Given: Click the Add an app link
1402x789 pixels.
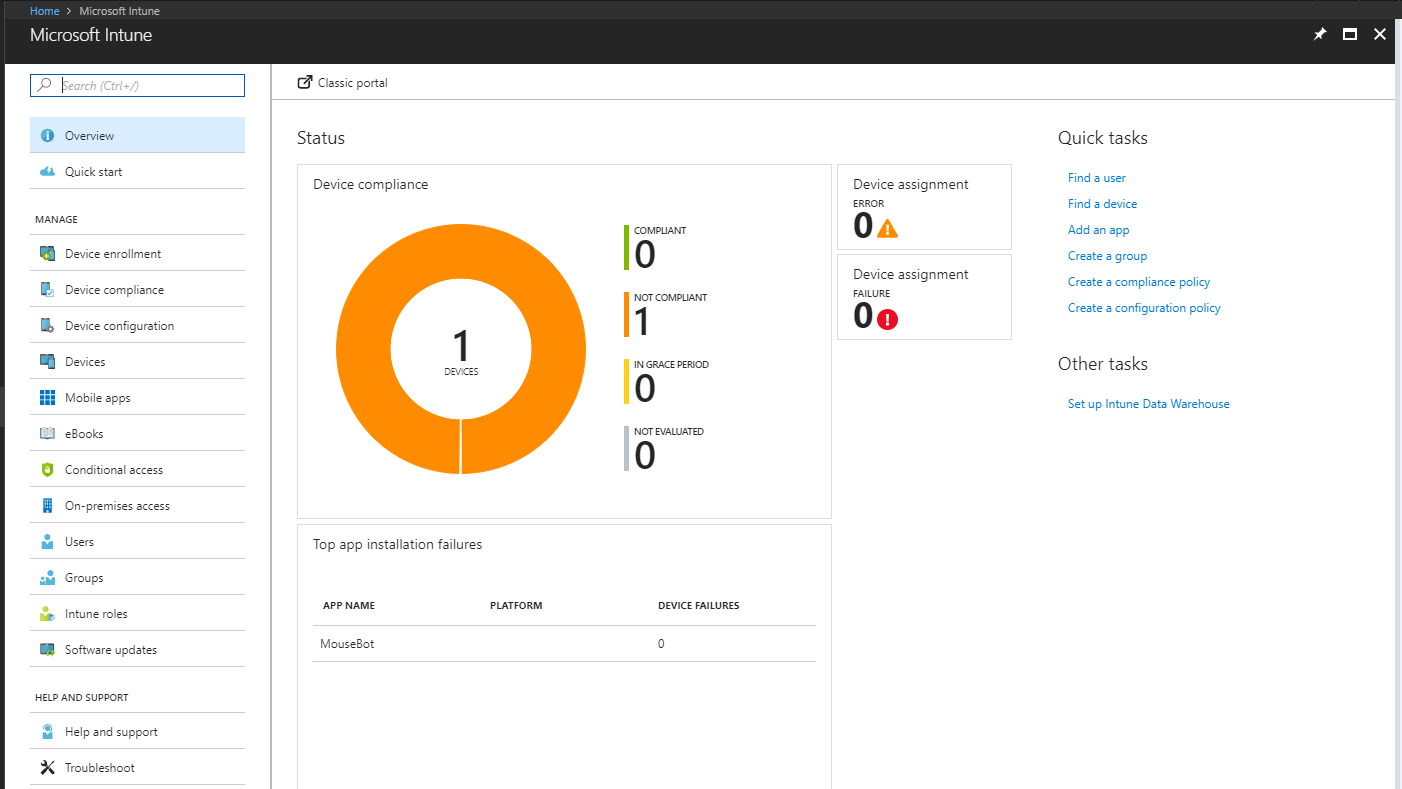Looking at the screenshot, I should point(1098,230).
